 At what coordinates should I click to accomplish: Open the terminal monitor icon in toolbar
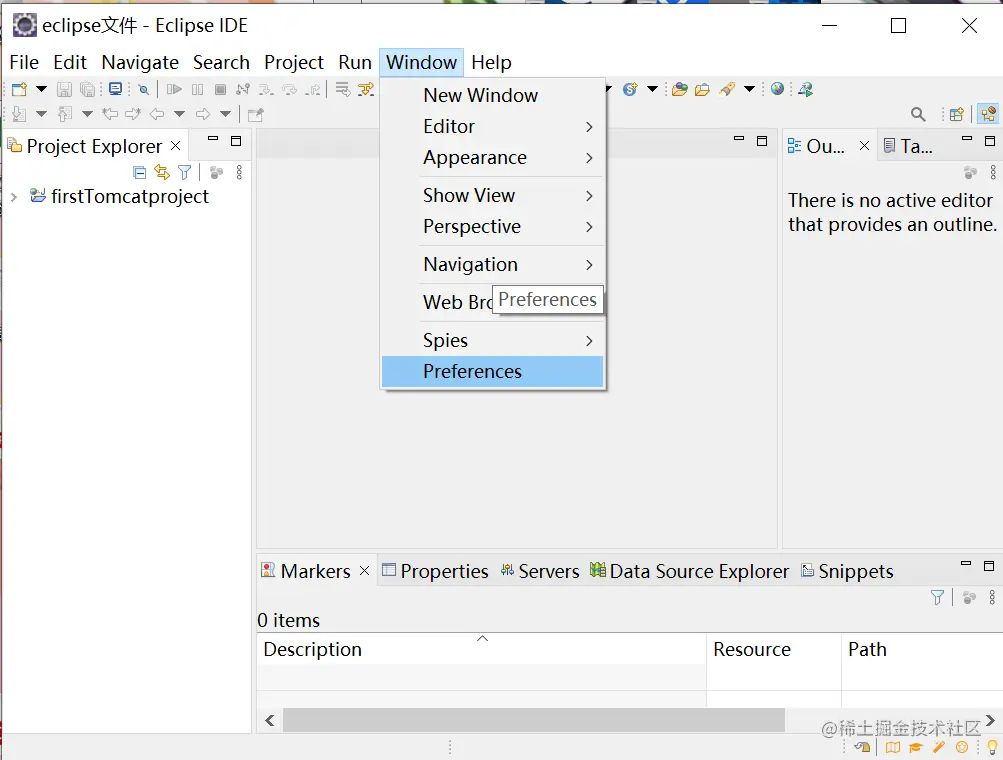click(x=115, y=89)
